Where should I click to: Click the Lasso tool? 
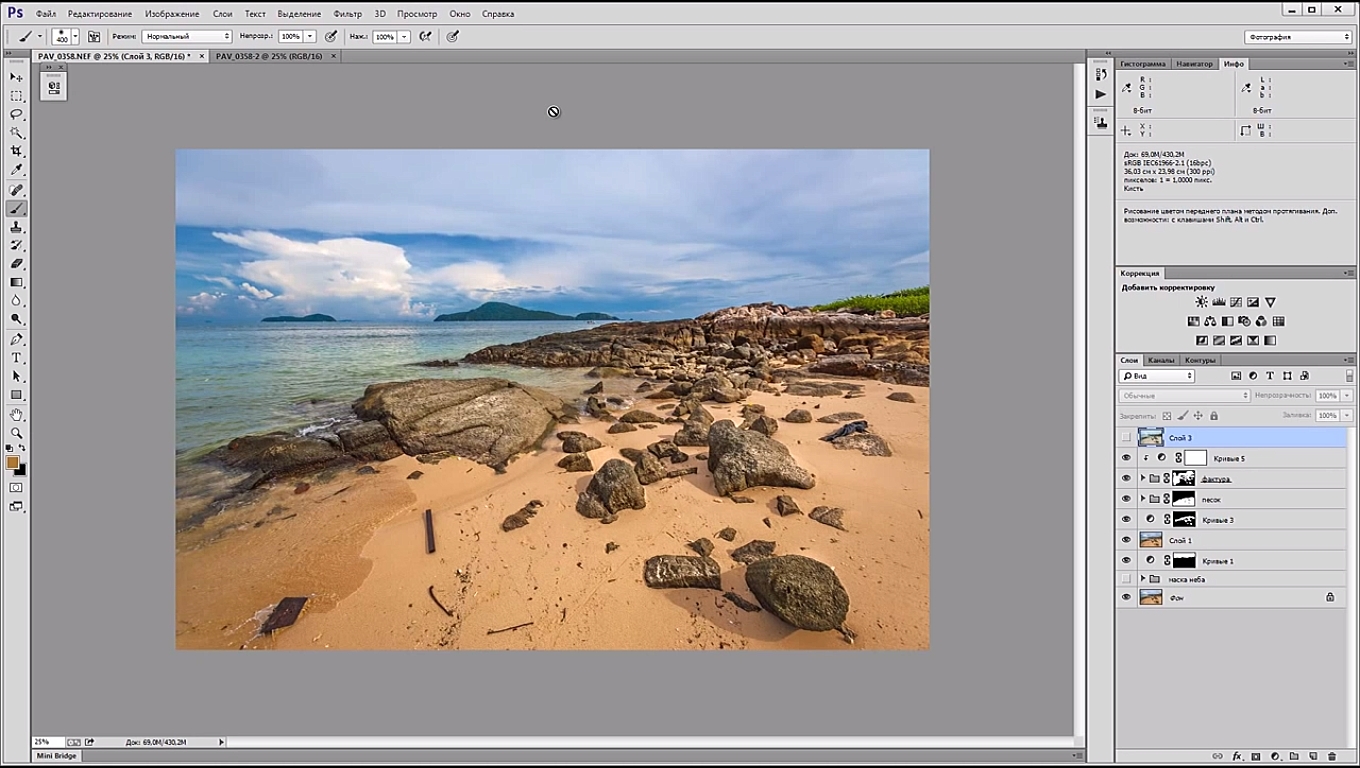(x=16, y=114)
